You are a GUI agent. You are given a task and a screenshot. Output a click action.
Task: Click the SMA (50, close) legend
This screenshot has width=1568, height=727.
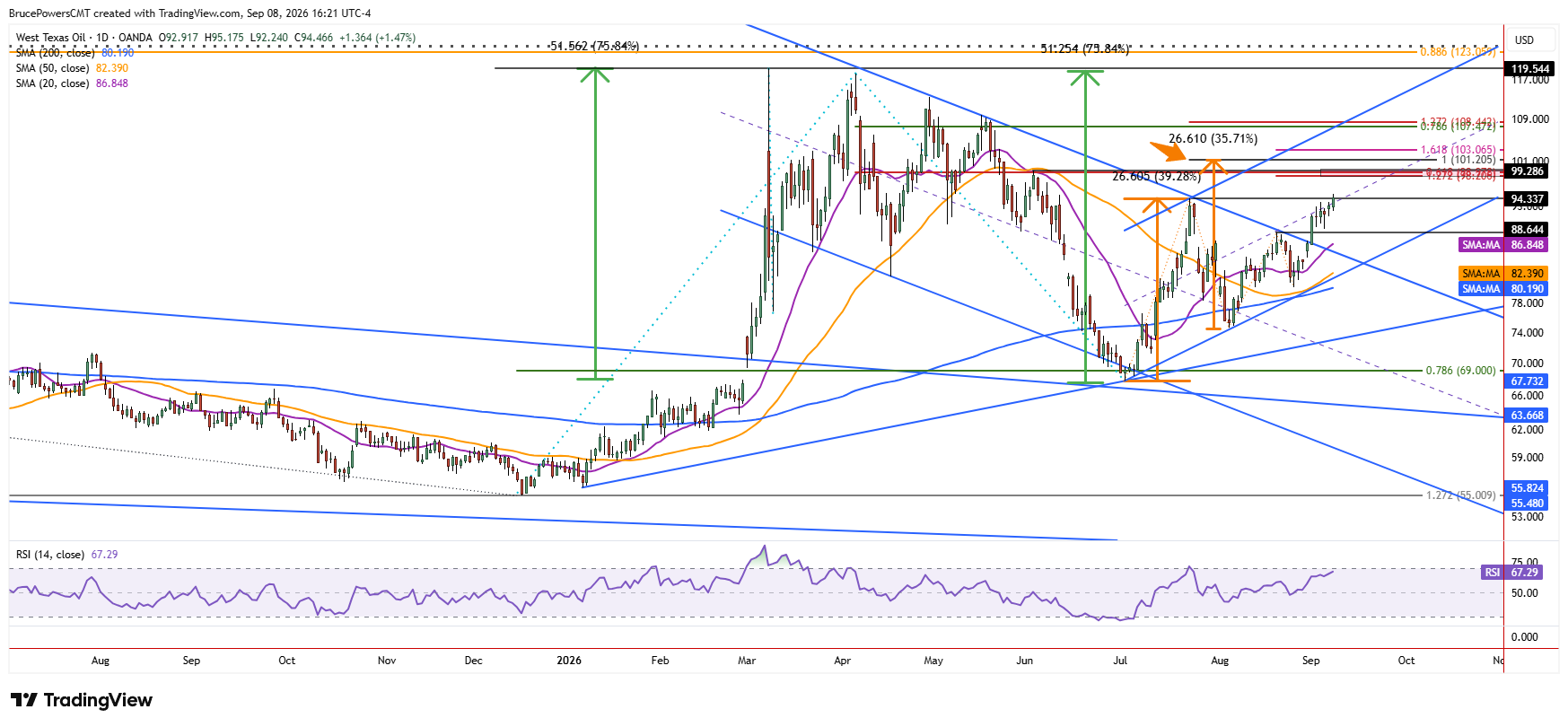click(x=52, y=68)
